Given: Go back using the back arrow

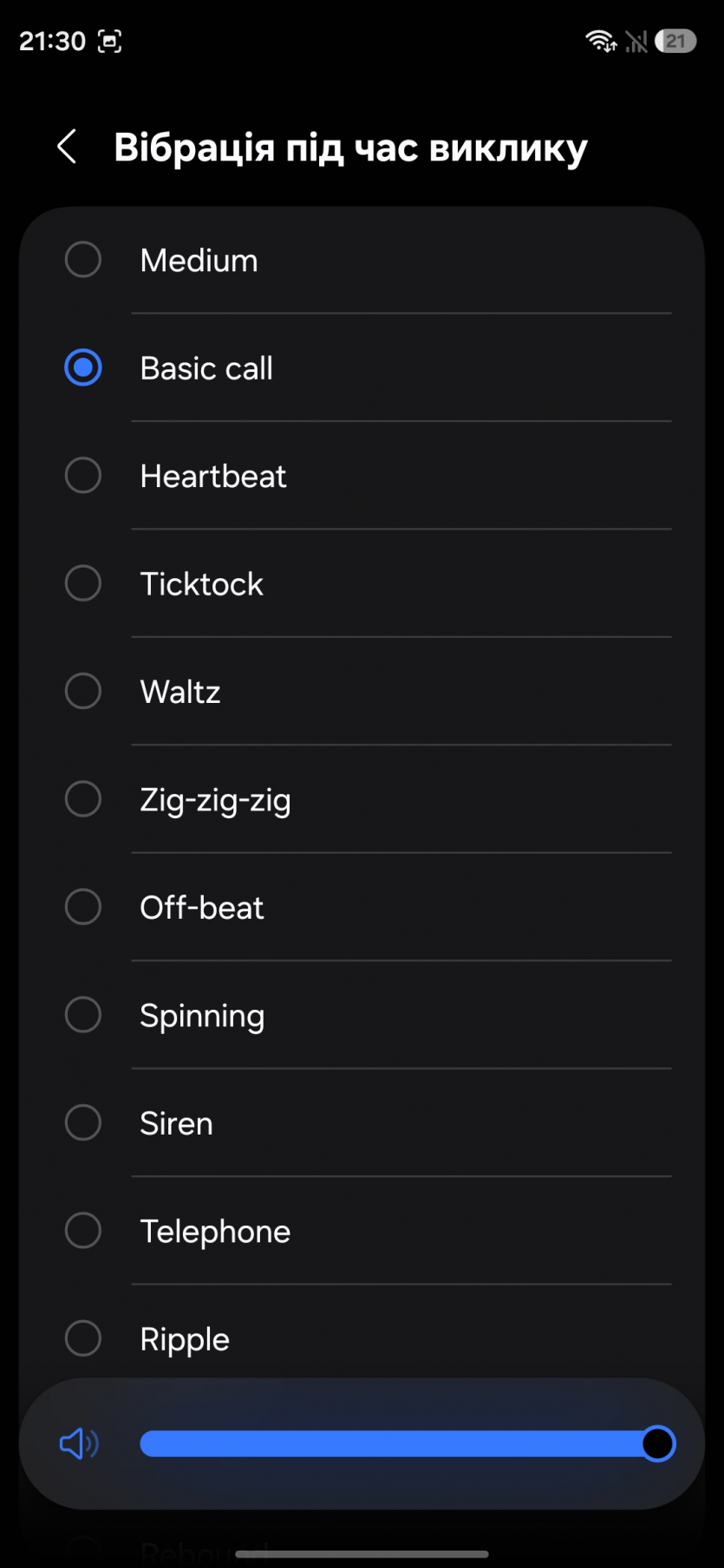Looking at the screenshot, I should pos(67,146).
